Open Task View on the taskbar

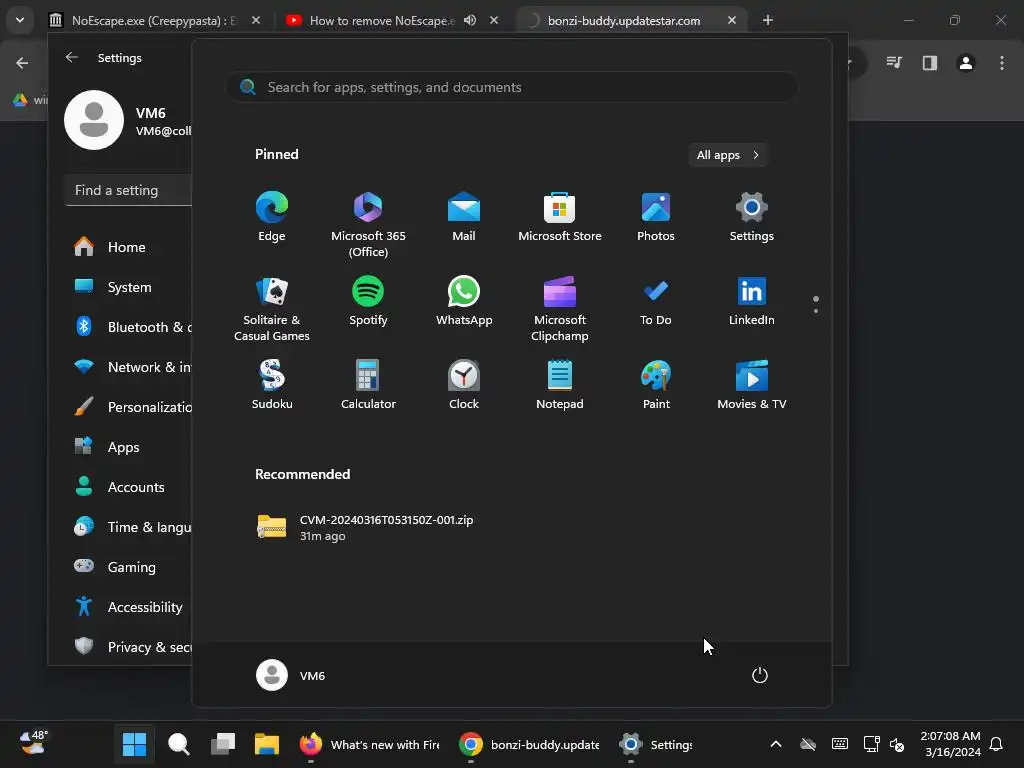222,744
